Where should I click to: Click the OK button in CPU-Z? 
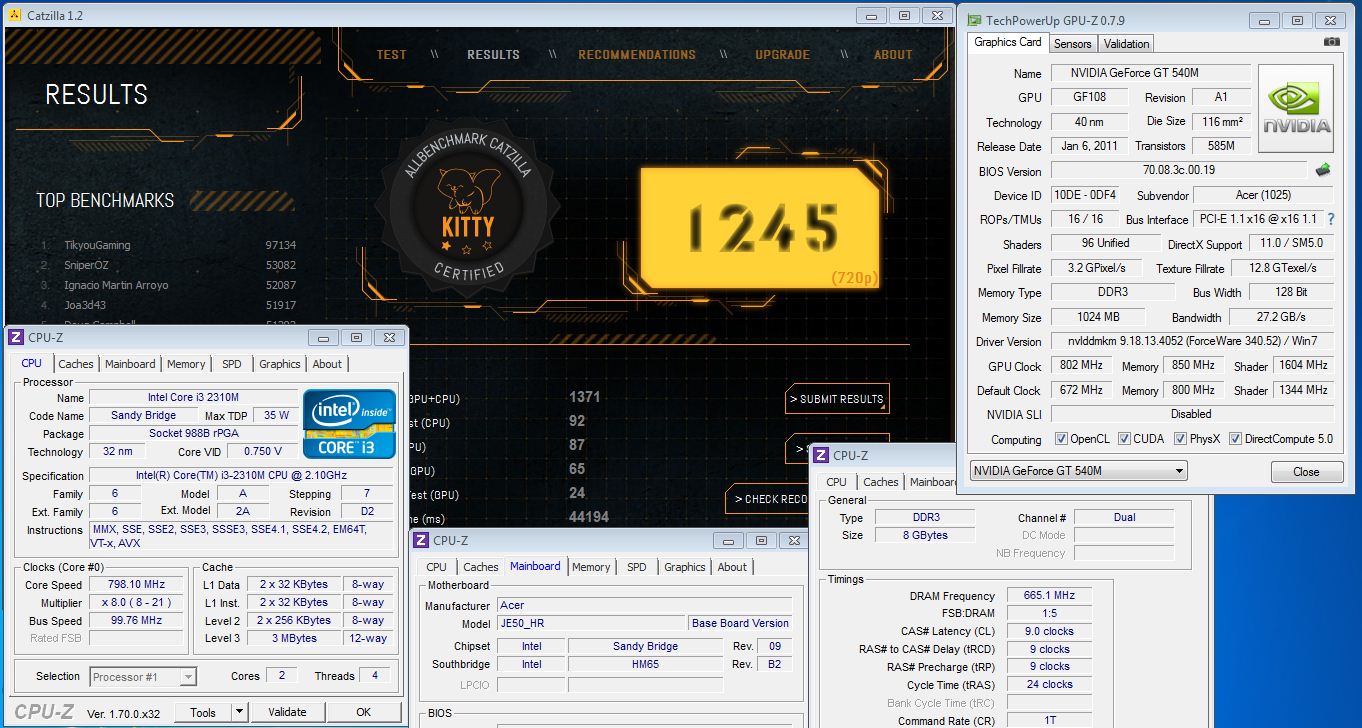point(363,712)
